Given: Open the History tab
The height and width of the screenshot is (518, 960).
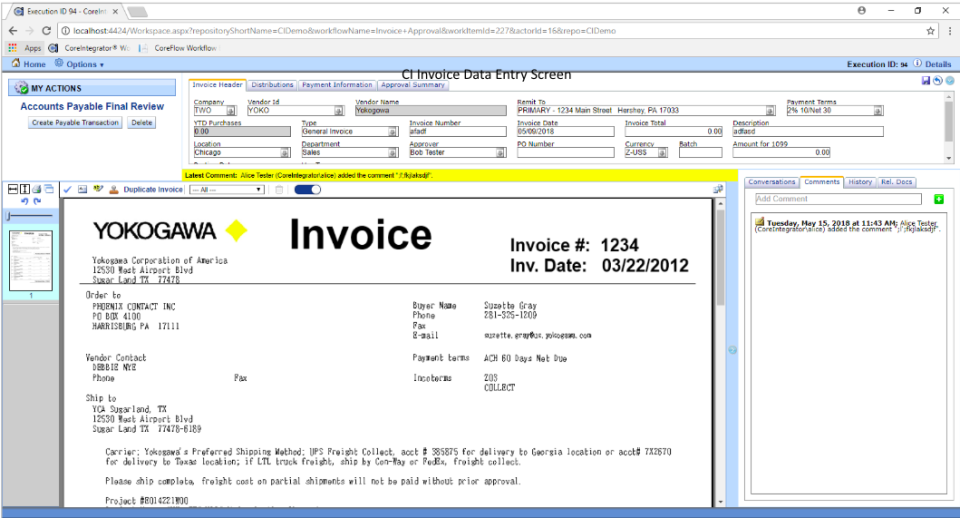Looking at the screenshot, I should [860, 182].
